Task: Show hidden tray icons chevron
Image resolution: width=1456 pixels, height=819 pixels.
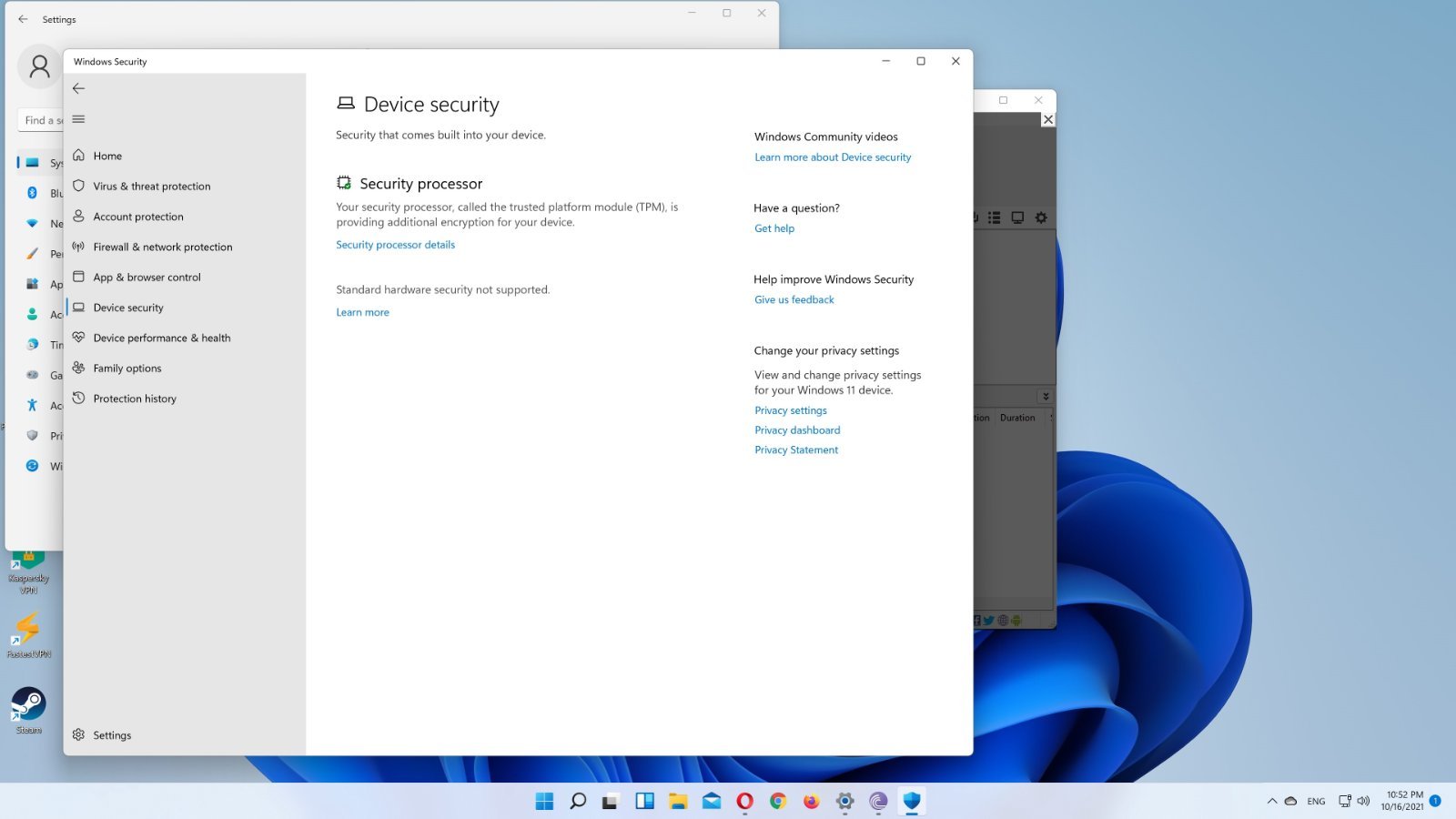Action: tap(1271, 802)
